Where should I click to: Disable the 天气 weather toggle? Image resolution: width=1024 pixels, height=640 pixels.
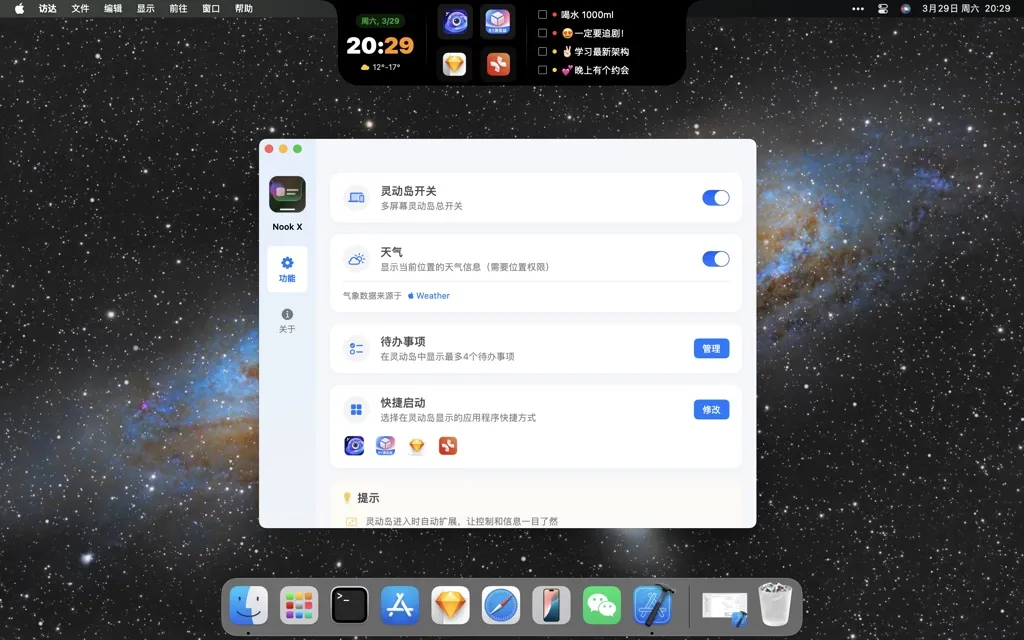[715, 259]
